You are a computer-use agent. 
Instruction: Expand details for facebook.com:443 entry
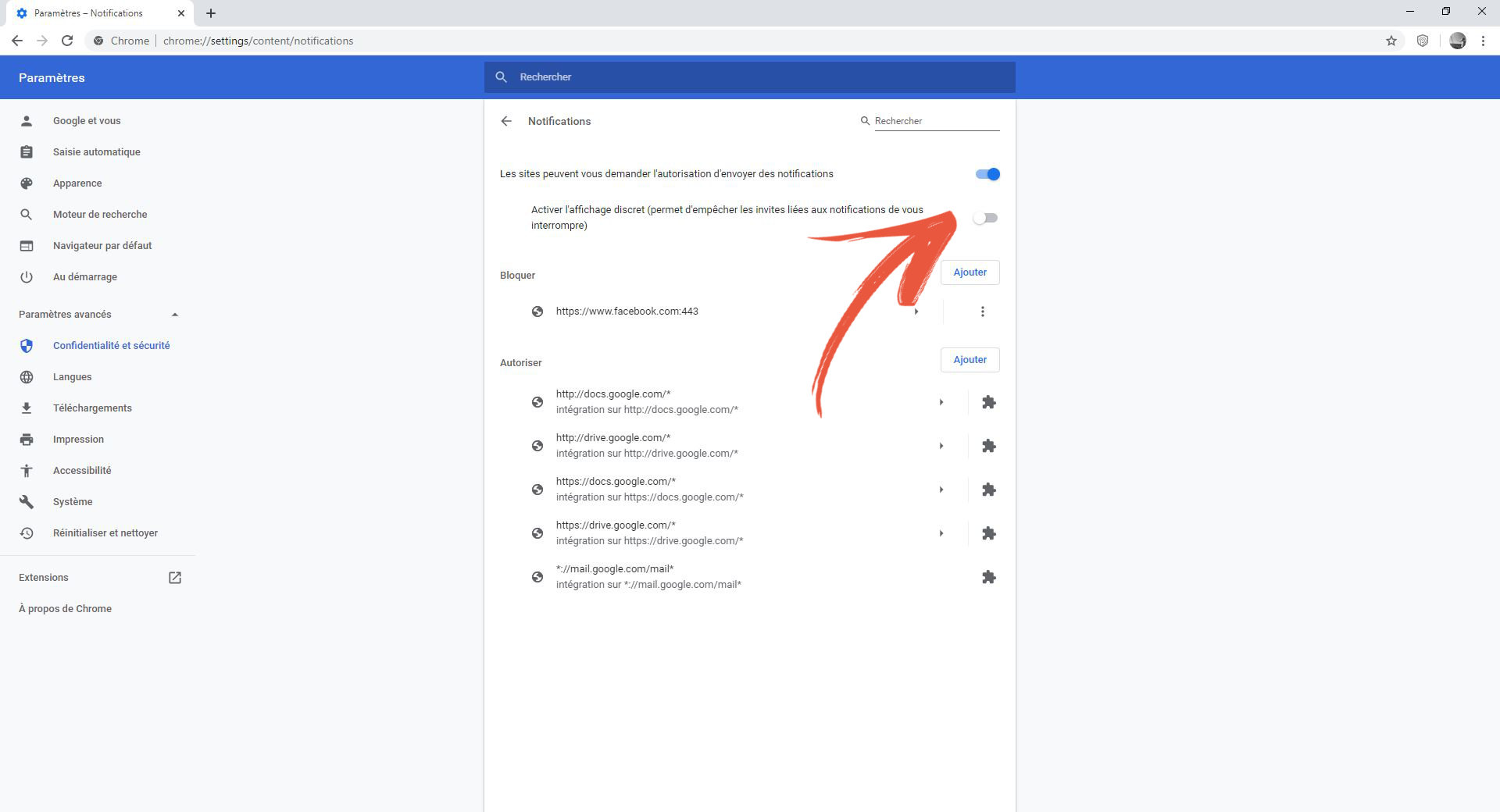pos(916,312)
